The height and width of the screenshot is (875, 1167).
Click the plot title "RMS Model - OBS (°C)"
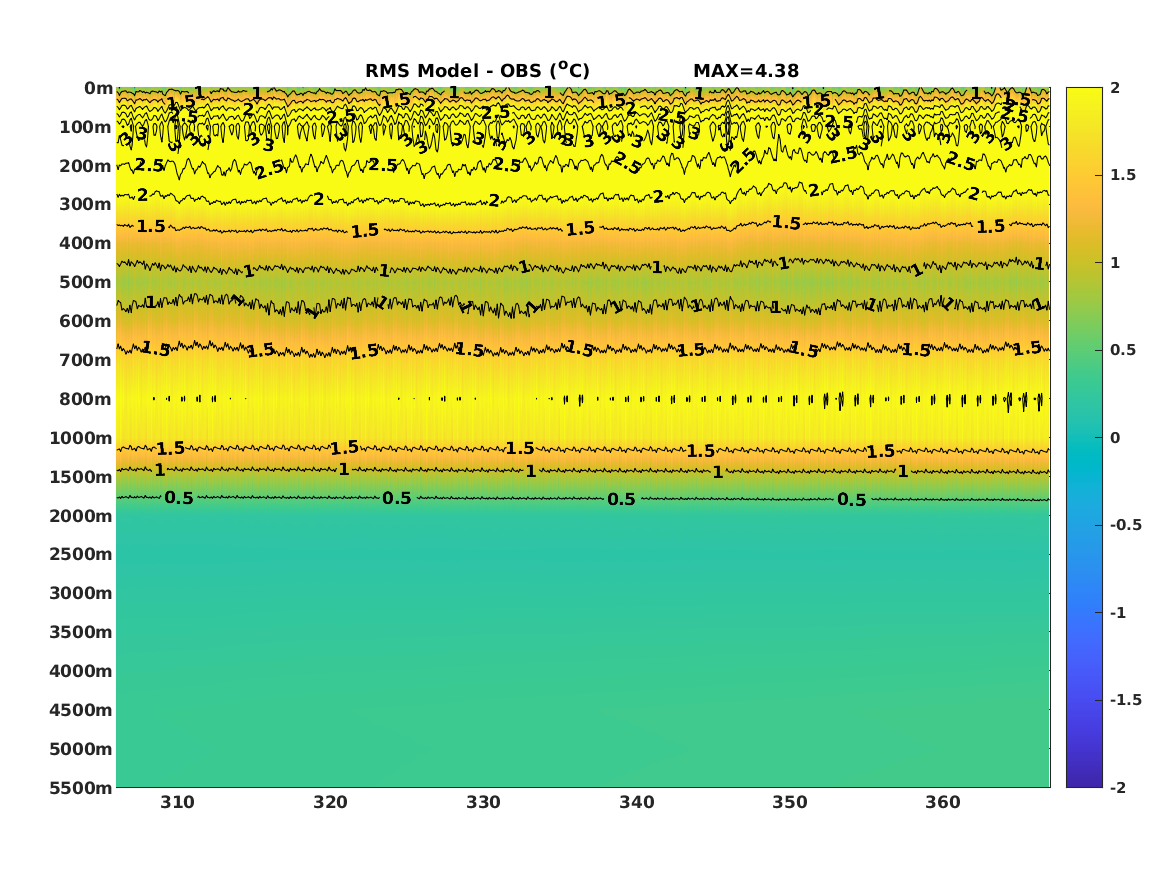477,71
